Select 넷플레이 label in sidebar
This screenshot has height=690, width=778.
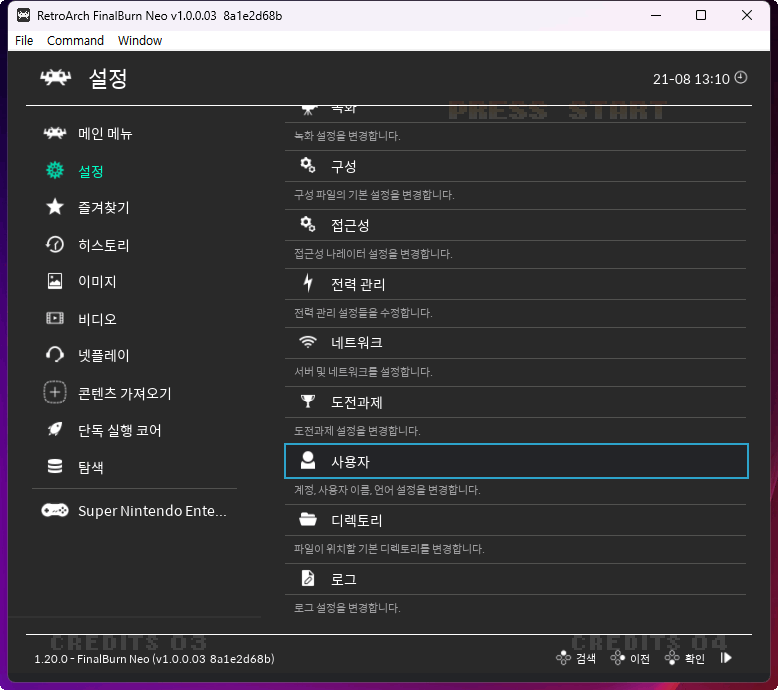pyautogui.click(x=104, y=355)
